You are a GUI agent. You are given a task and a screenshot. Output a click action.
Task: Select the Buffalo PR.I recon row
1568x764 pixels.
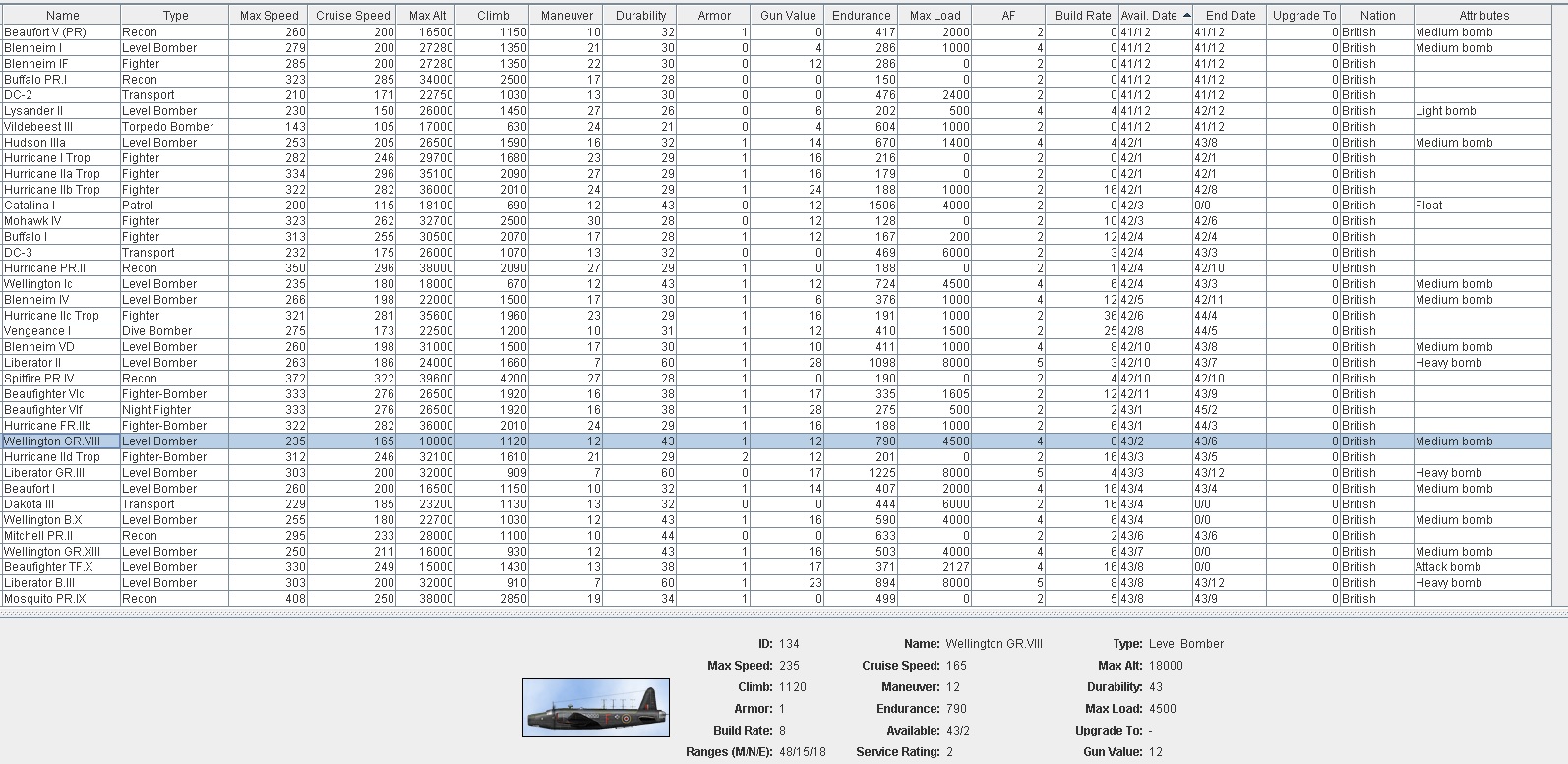(777, 80)
